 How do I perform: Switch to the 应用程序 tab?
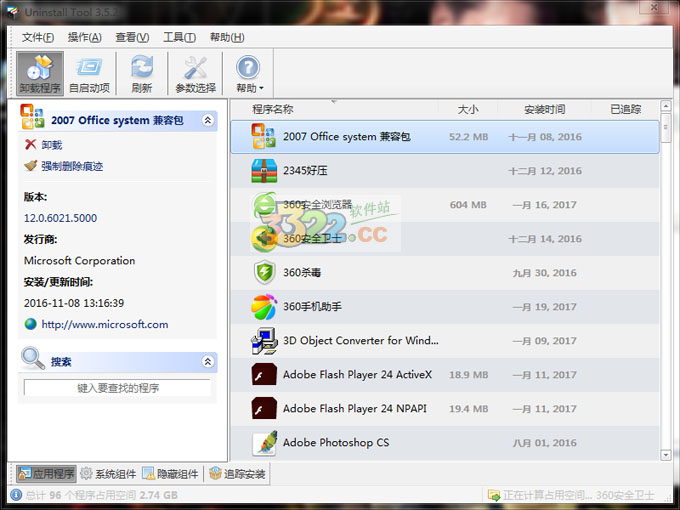coord(46,474)
